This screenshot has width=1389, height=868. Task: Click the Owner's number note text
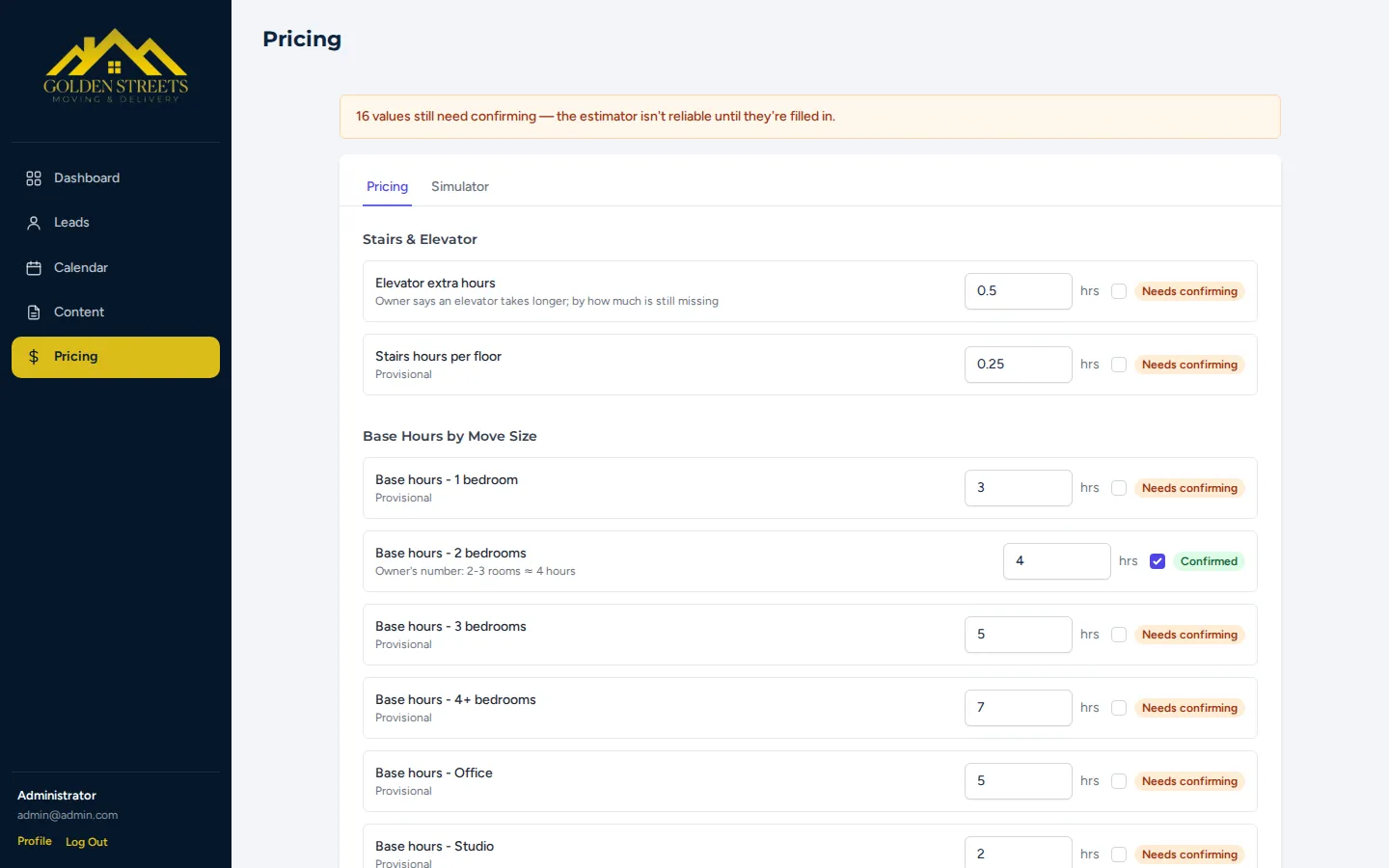[476, 571]
